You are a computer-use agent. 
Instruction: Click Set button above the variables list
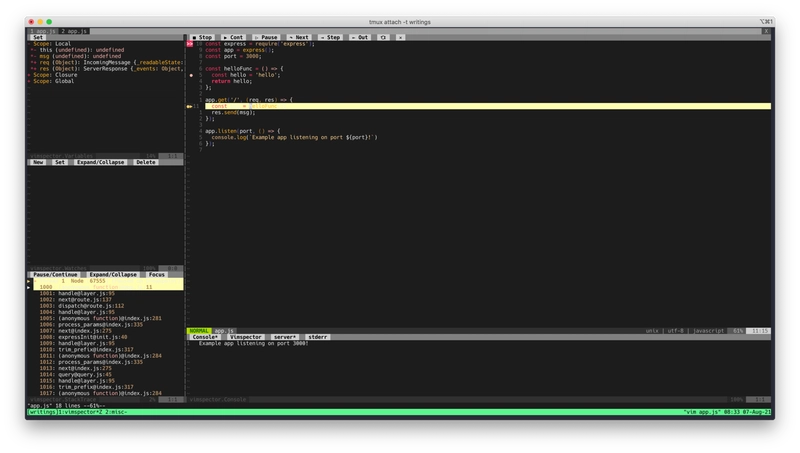[x=38, y=37]
